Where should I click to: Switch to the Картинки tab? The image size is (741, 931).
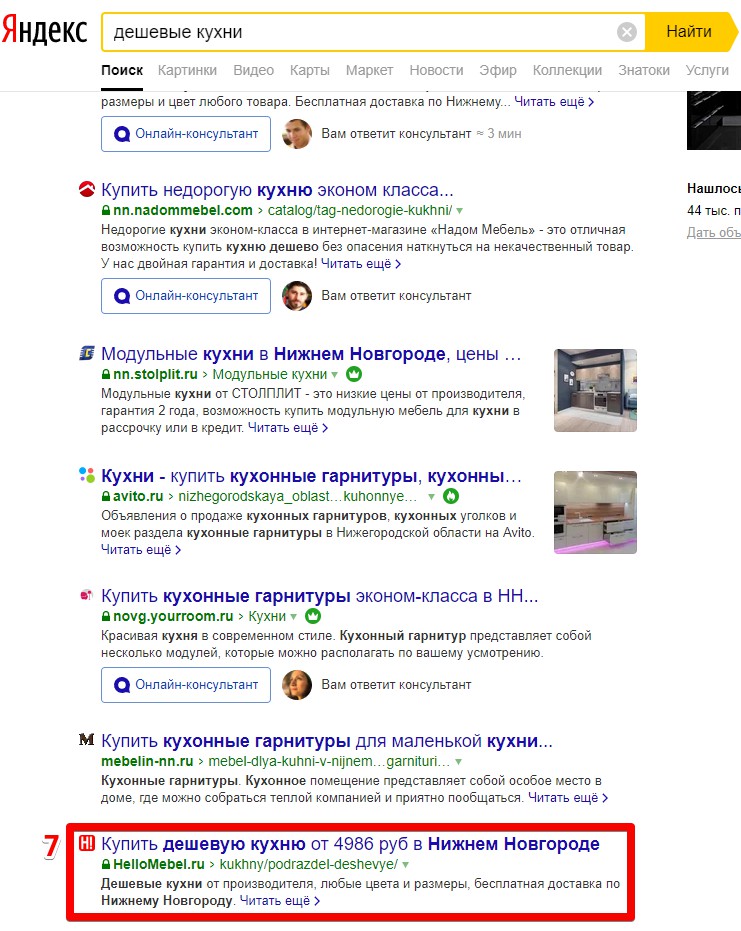tap(187, 70)
